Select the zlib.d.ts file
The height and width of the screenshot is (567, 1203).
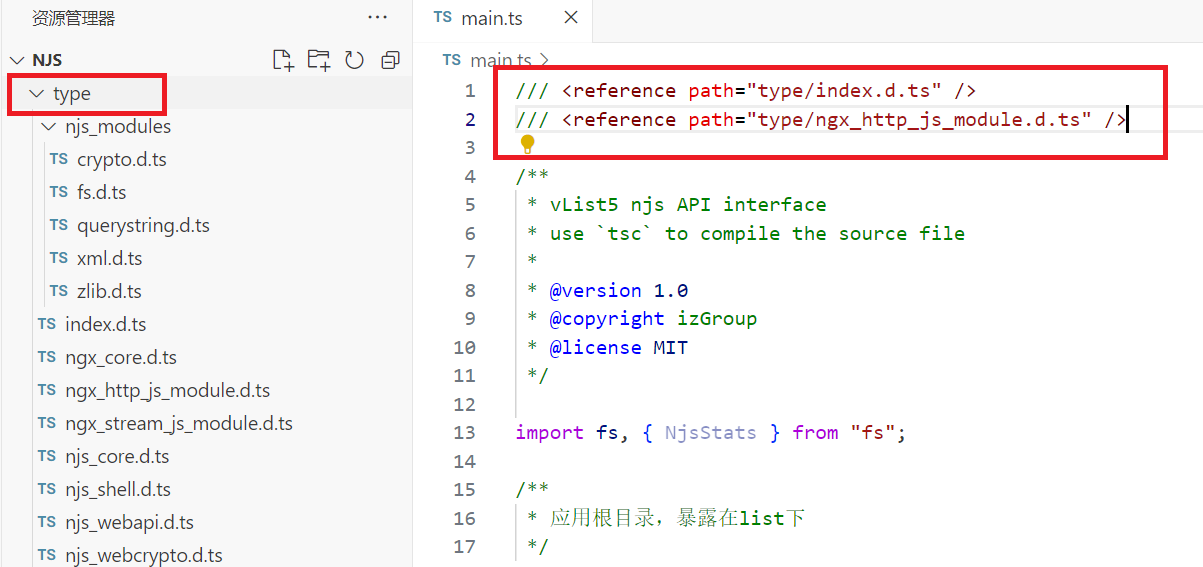pos(109,291)
